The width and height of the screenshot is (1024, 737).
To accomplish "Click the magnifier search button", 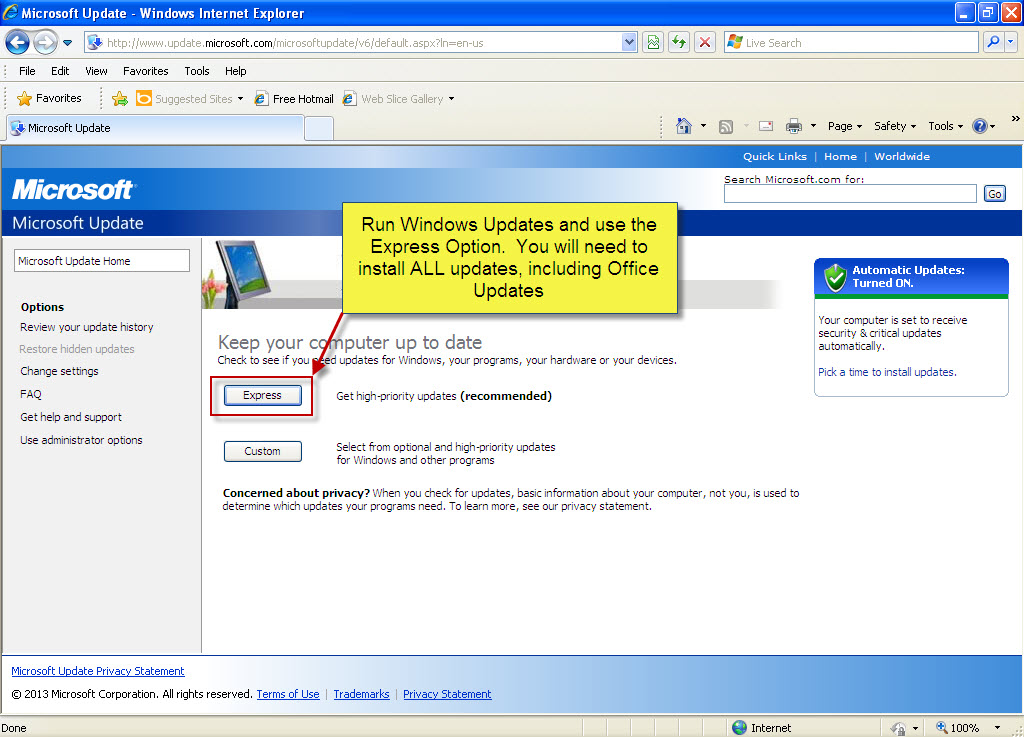I will (x=993, y=42).
